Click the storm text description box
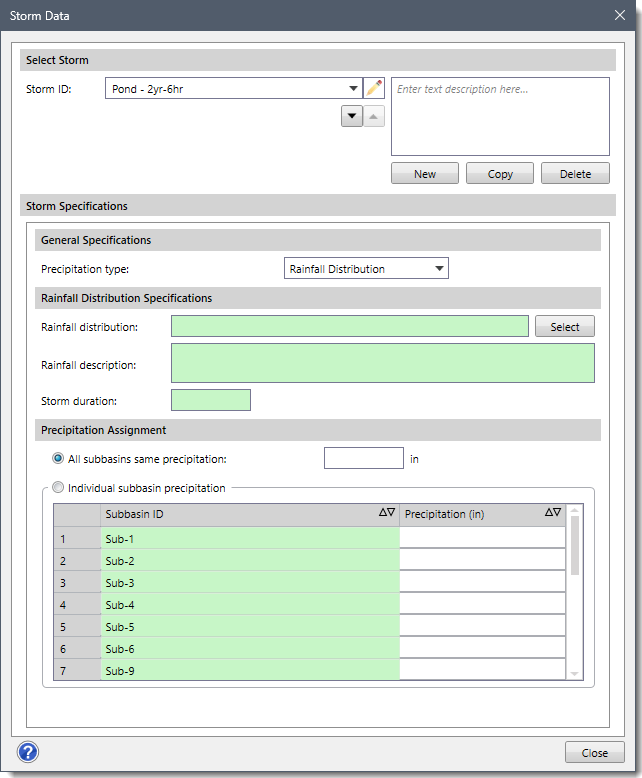 pyautogui.click(x=500, y=116)
